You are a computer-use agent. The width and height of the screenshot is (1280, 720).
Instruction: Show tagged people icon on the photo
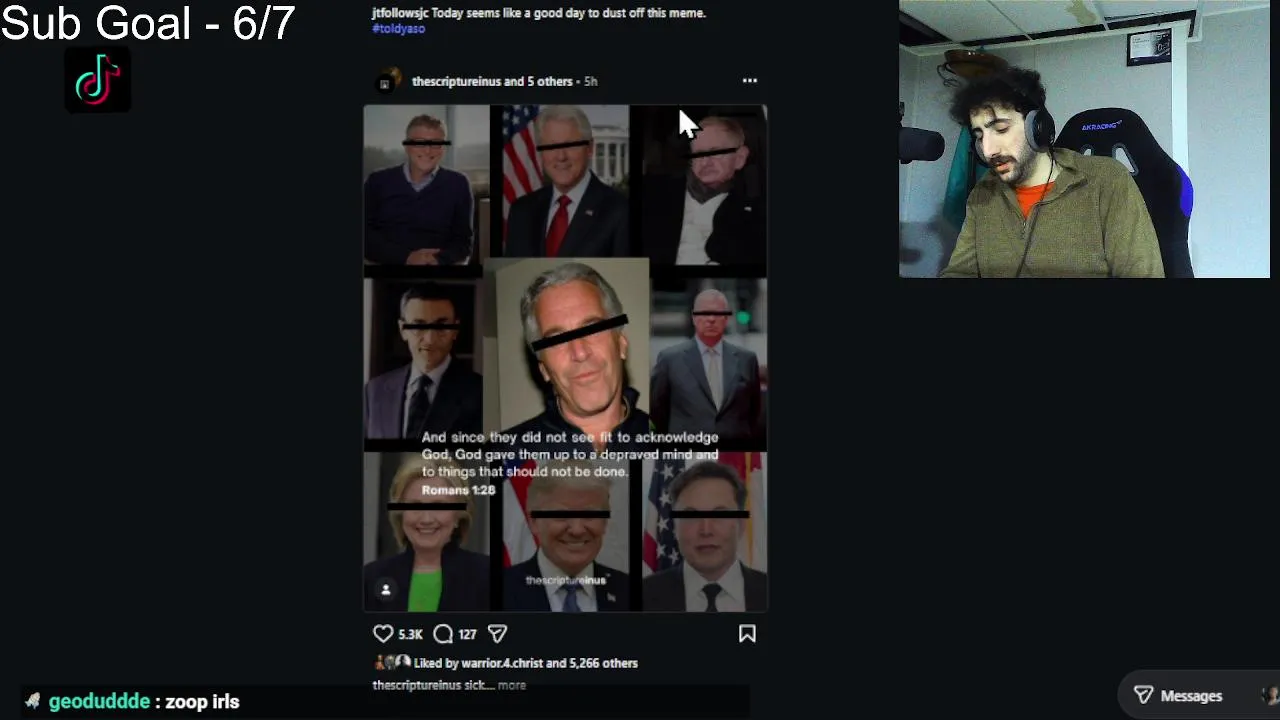coord(385,590)
